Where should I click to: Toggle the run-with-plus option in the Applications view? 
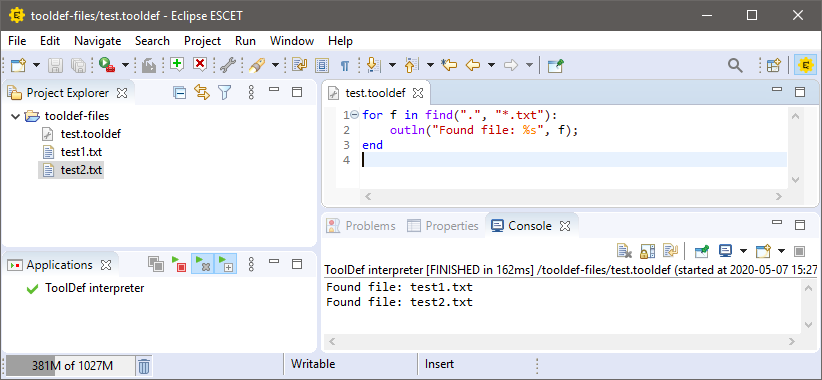coord(226,264)
